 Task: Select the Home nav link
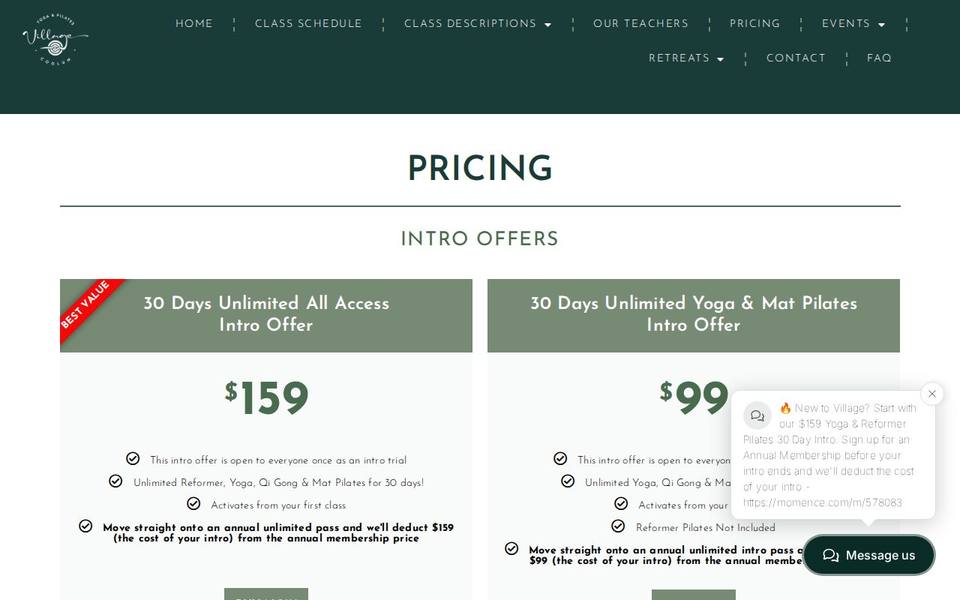(x=194, y=24)
